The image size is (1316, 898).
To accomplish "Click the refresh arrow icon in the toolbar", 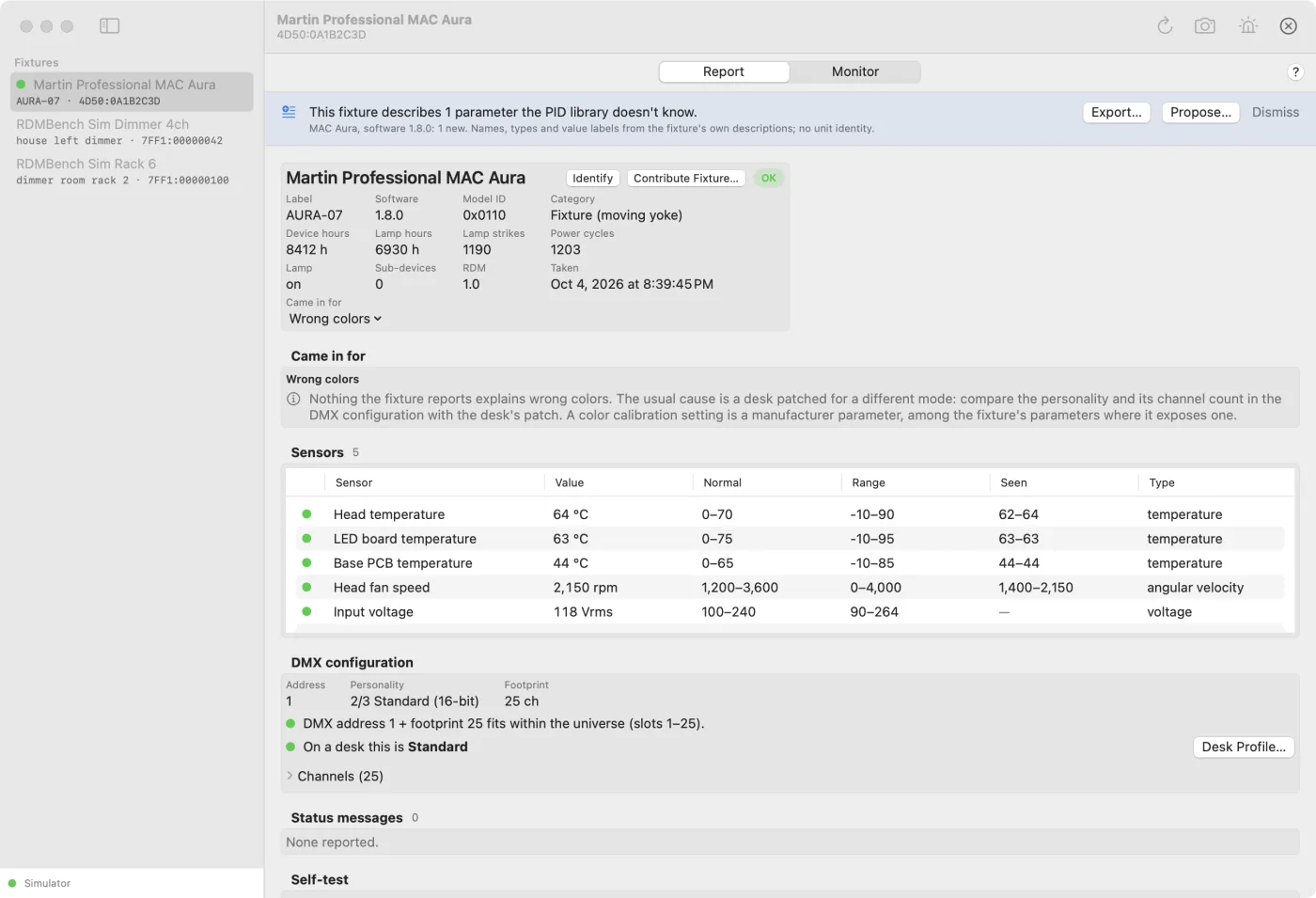I will coord(1165,26).
